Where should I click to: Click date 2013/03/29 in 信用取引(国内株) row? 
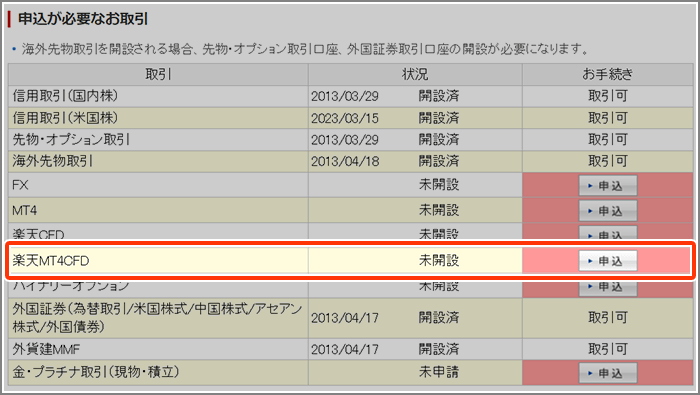click(345, 96)
